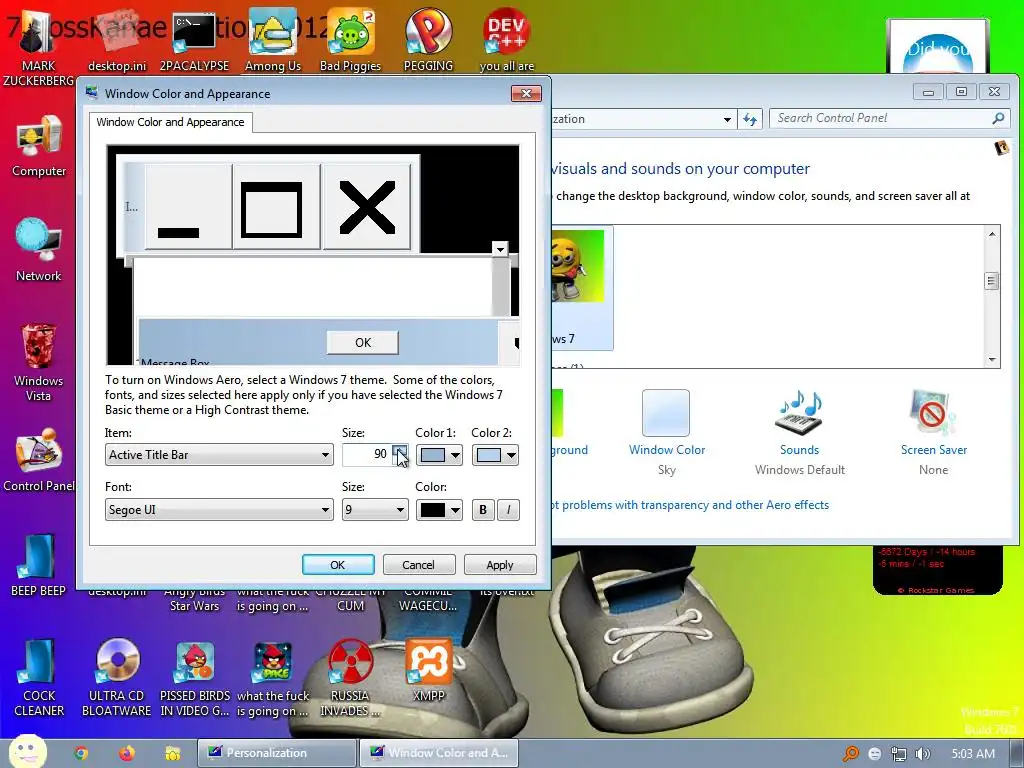This screenshot has height=768, width=1024.
Task: Open the Color 2 picker dropdown
Action: pyautogui.click(x=495, y=455)
